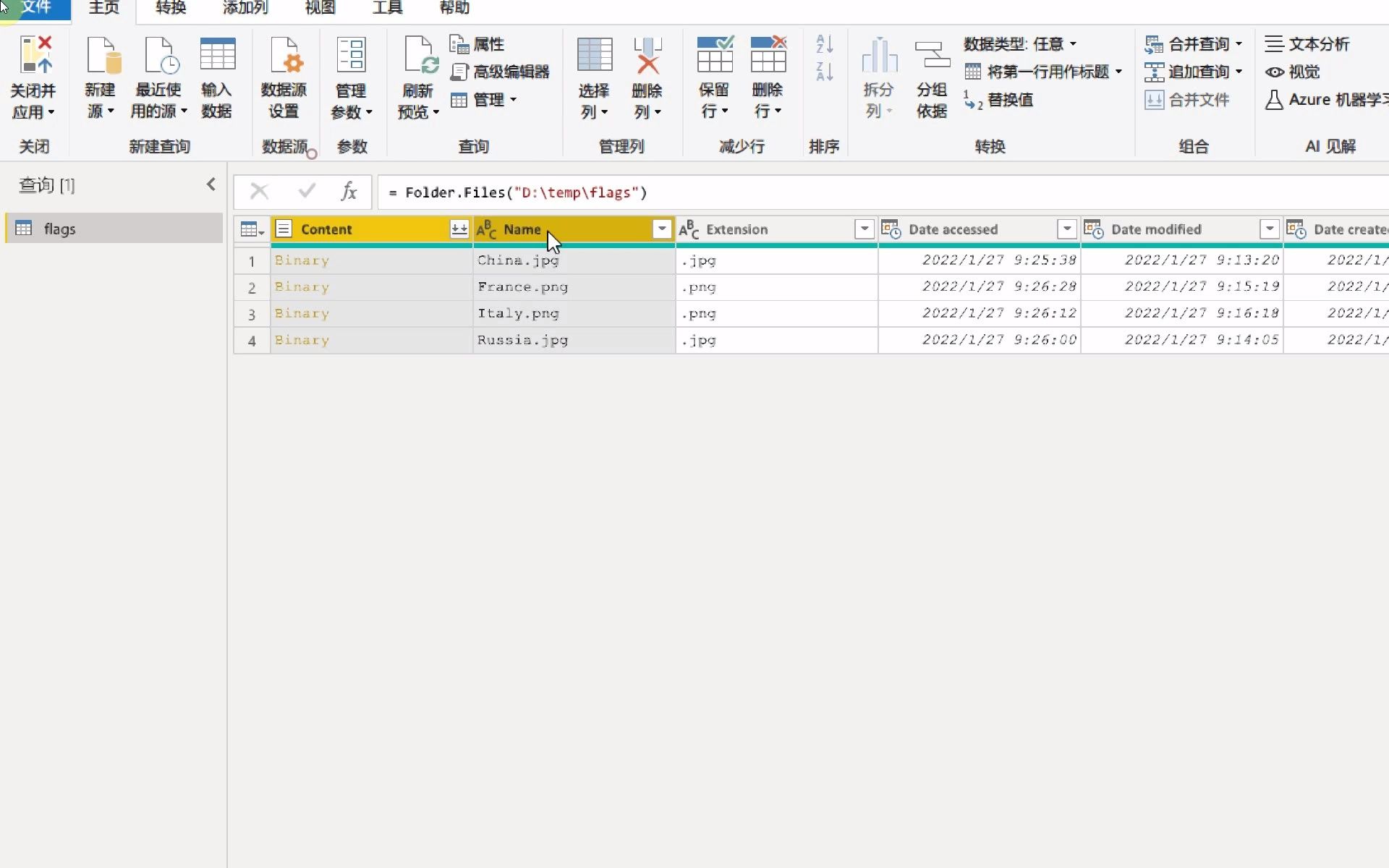This screenshot has width=1389, height=868.
Task: Switch to the Transform (转换) tab
Action: click(171, 8)
